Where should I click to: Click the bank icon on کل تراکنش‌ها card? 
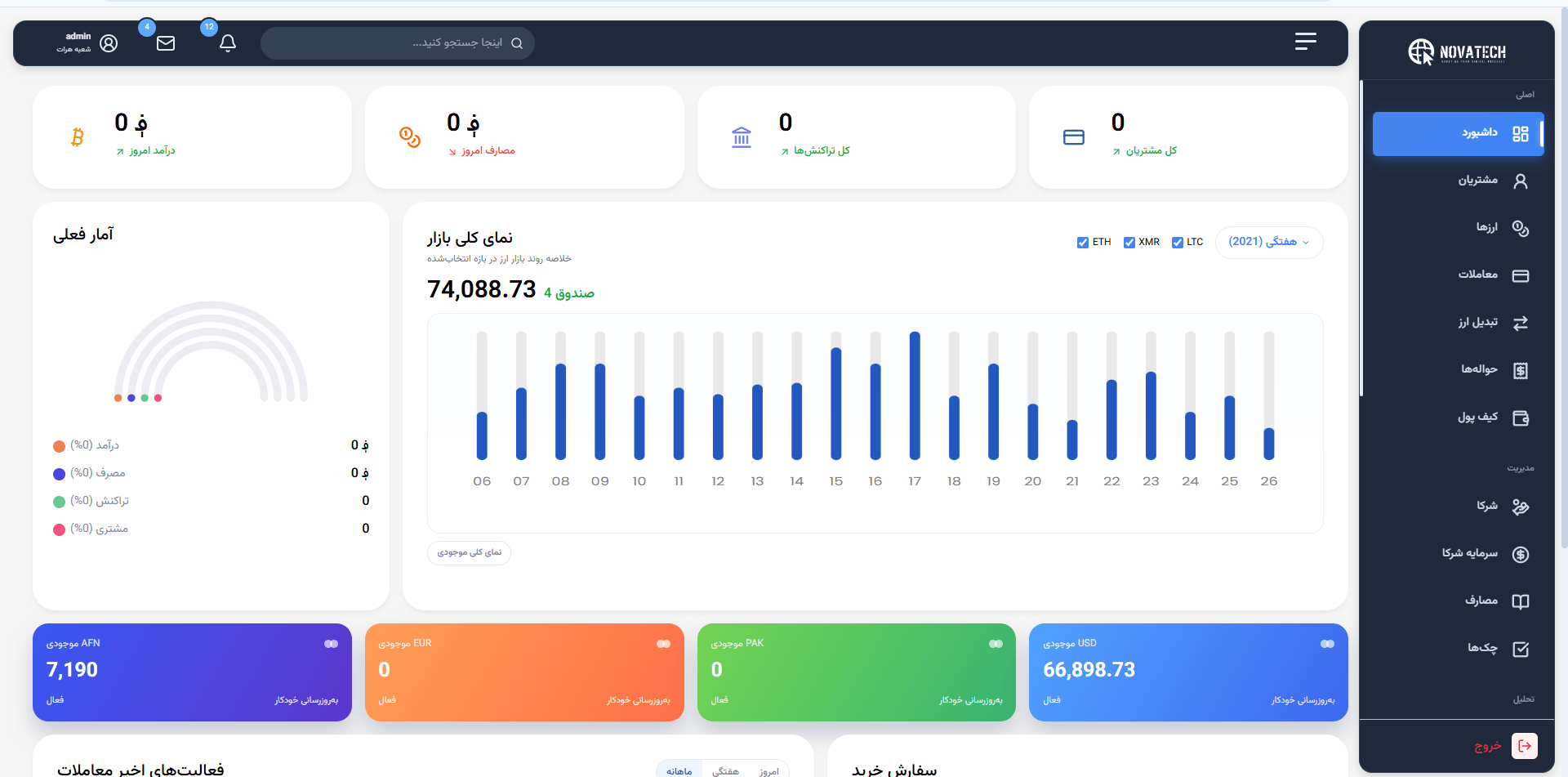click(742, 137)
